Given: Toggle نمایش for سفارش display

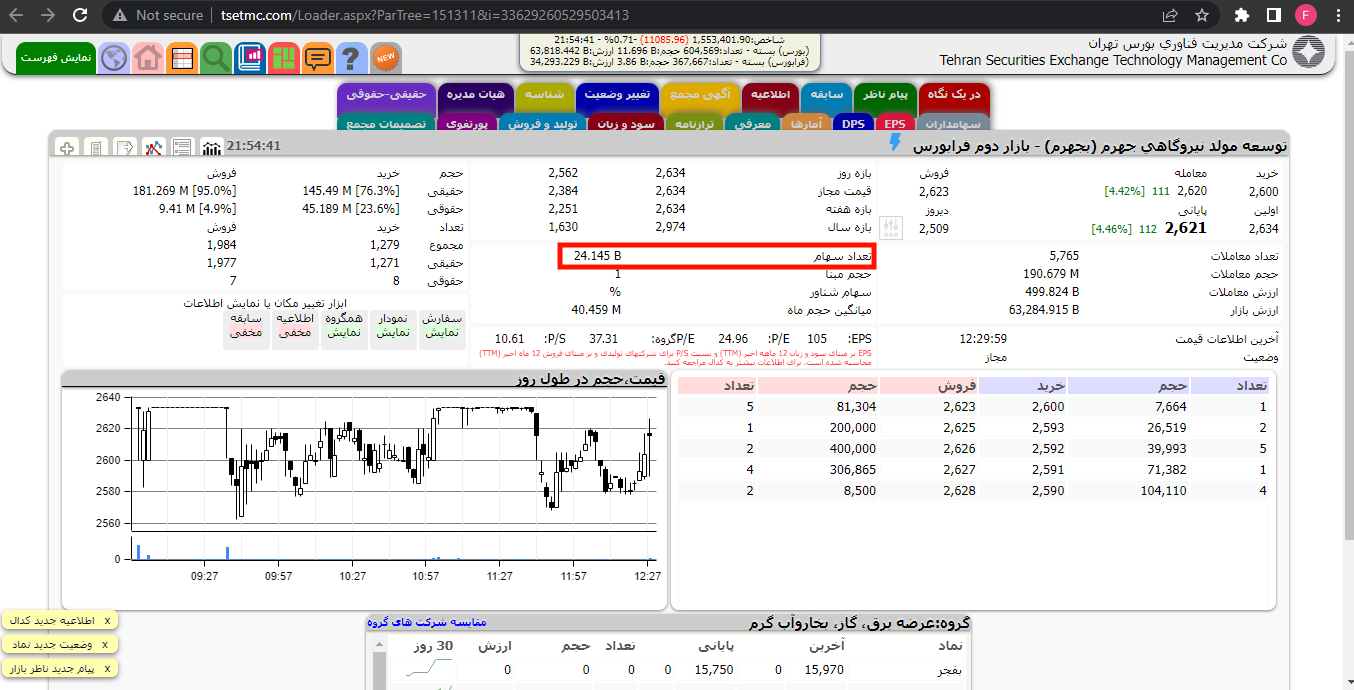Looking at the screenshot, I should (443, 331).
